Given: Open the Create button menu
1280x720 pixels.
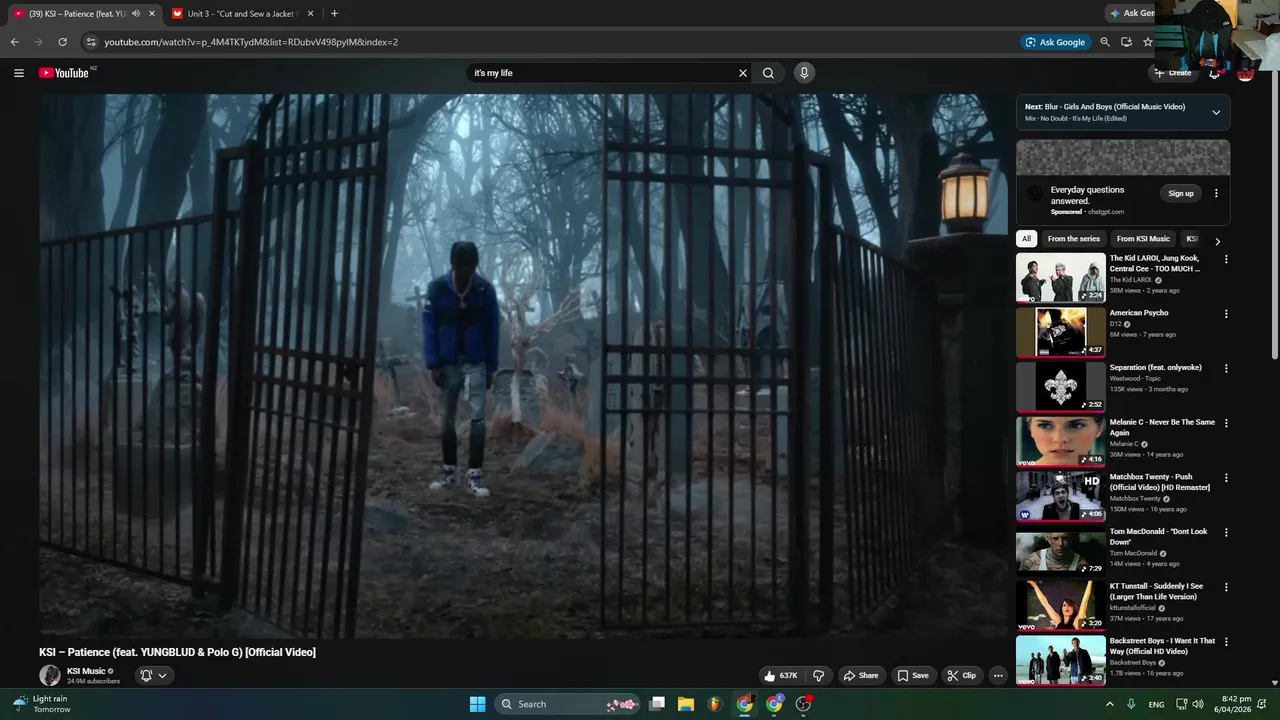Looking at the screenshot, I should (x=1172, y=73).
